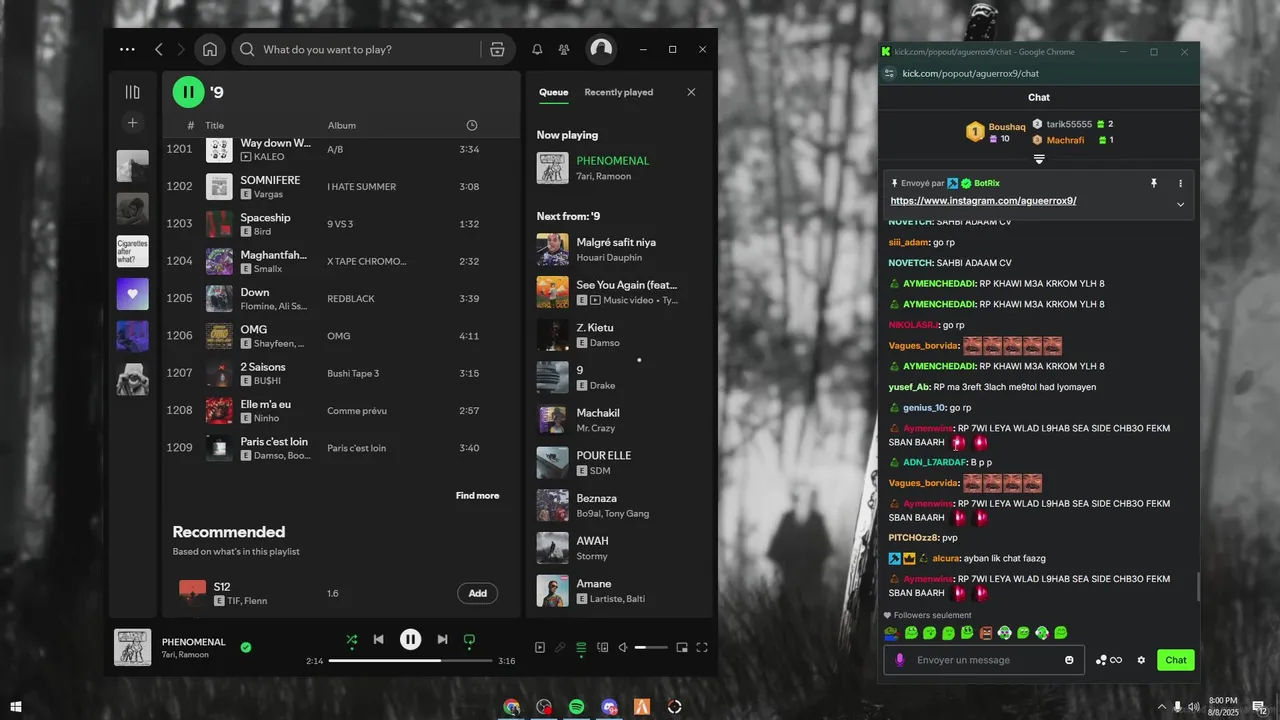Open the Now Playing view

tap(540, 648)
